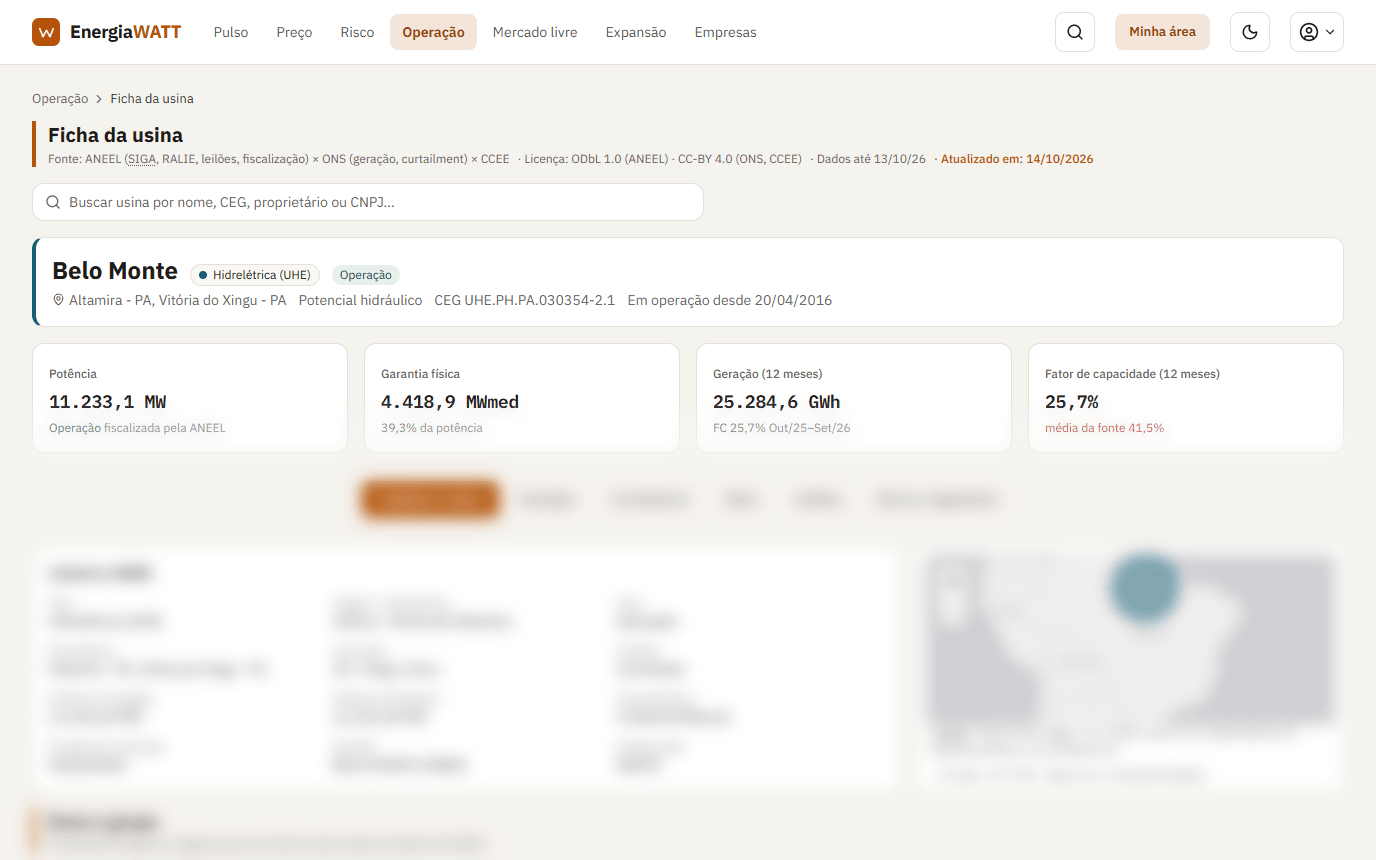The image size is (1376, 860).
Task: Click the magnifier icon in search field
Action: (x=53, y=202)
